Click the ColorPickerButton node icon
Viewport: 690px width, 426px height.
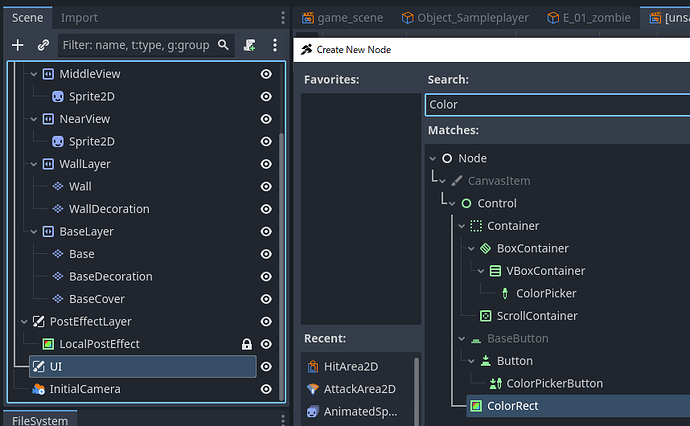494,383
